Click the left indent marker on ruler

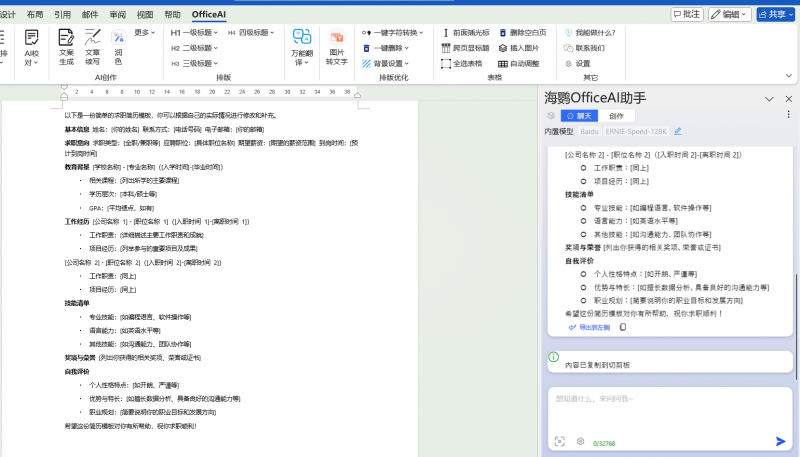click(x=64, y=95)
